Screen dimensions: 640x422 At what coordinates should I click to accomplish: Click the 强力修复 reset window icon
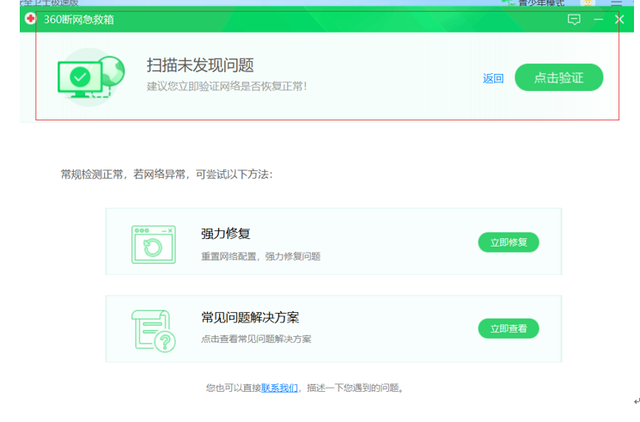tap(153, 244)
